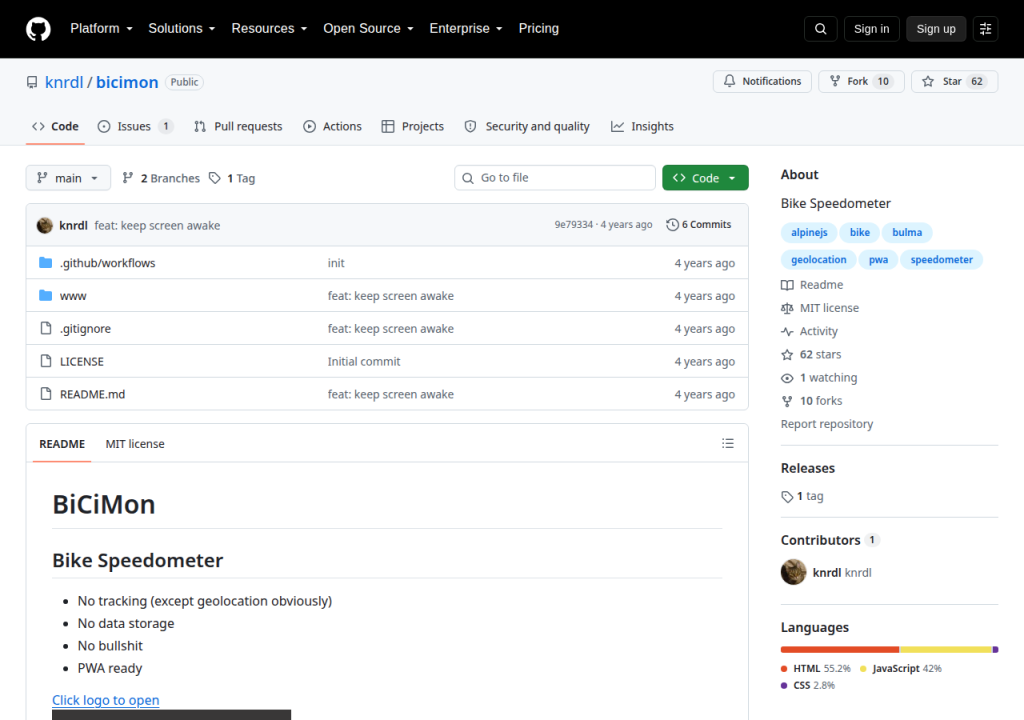The image size is (1024, 720).
Task: Open the main branch selector dropdown
Action: (x=68, y=178)
